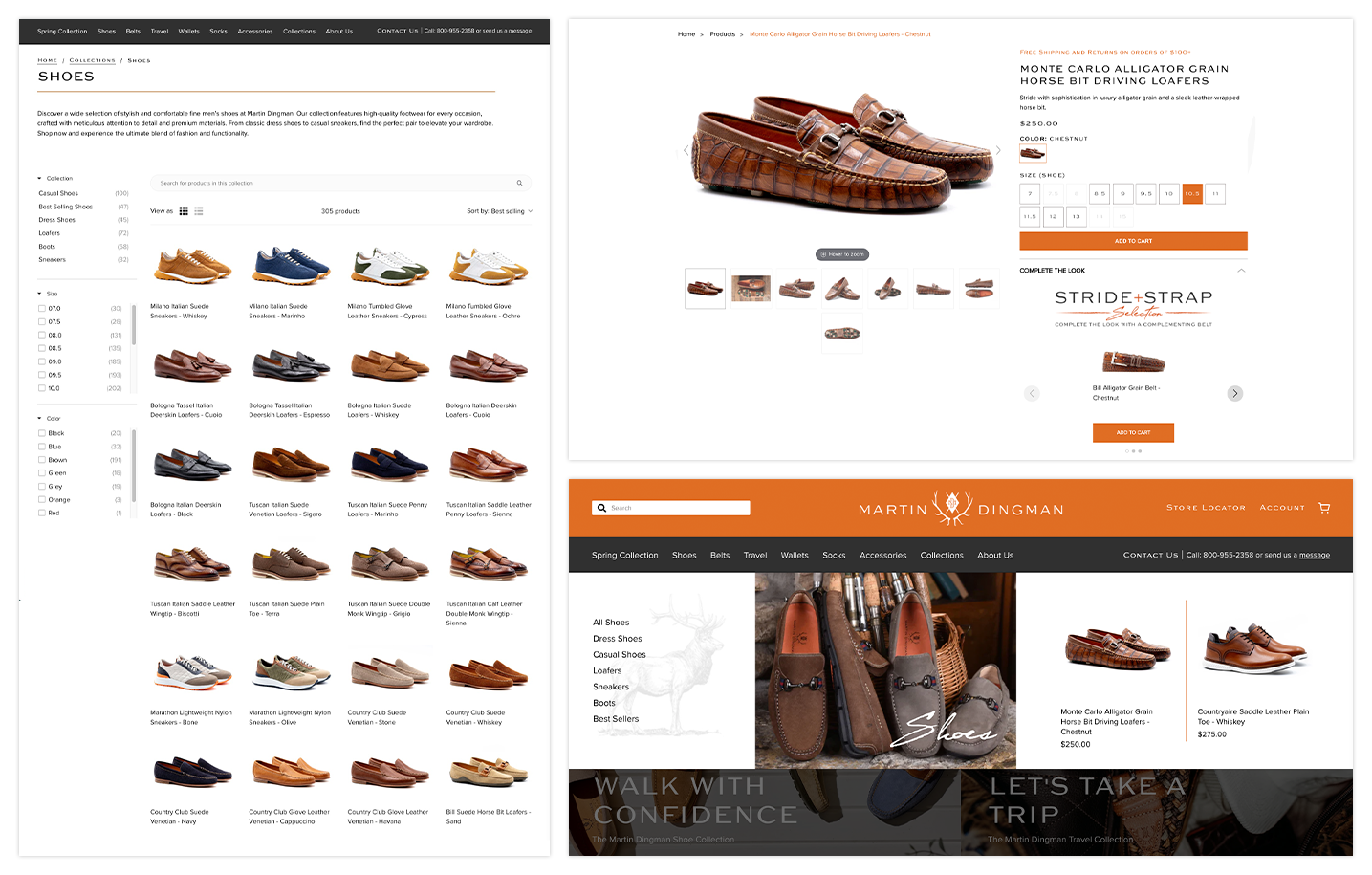This screenshot has width=1372, height=875.
Task: Click the size filter list scrollbar
Action: point(134,324)
